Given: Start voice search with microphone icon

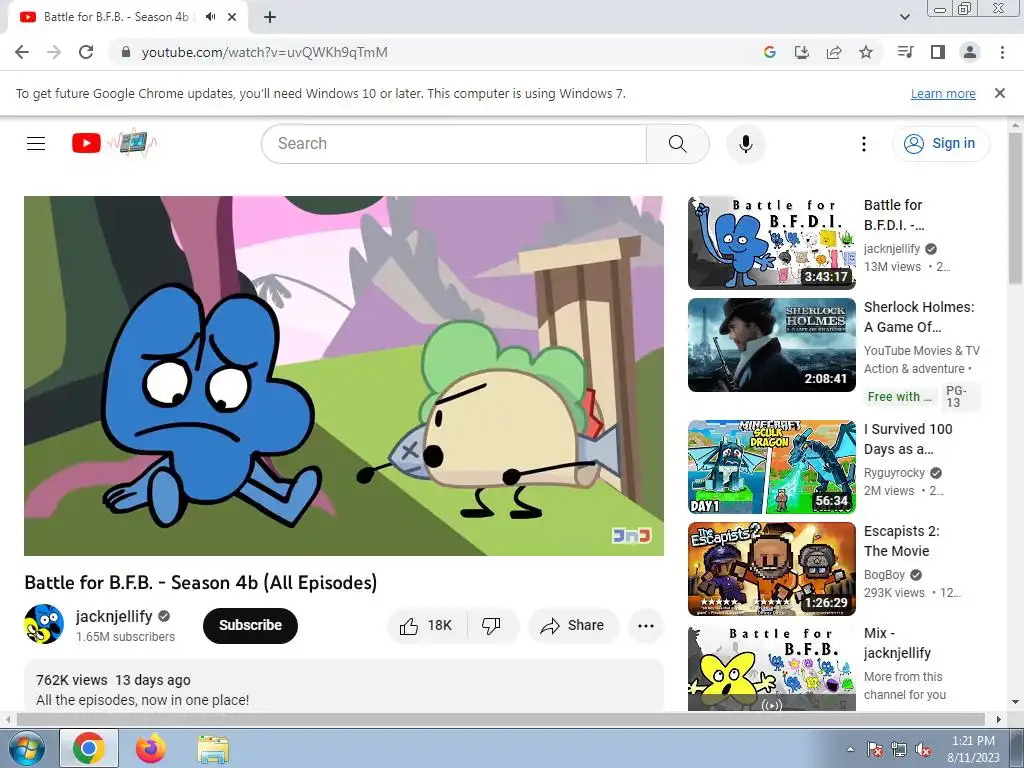Looking at the screenshot, I should tap(745, 144).
